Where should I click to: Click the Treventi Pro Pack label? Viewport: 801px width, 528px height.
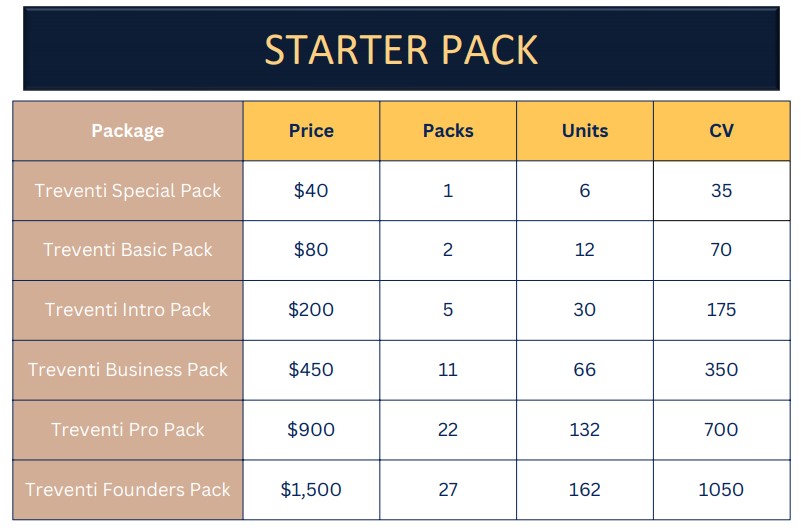pyautogui.click(x=127, y=430)
